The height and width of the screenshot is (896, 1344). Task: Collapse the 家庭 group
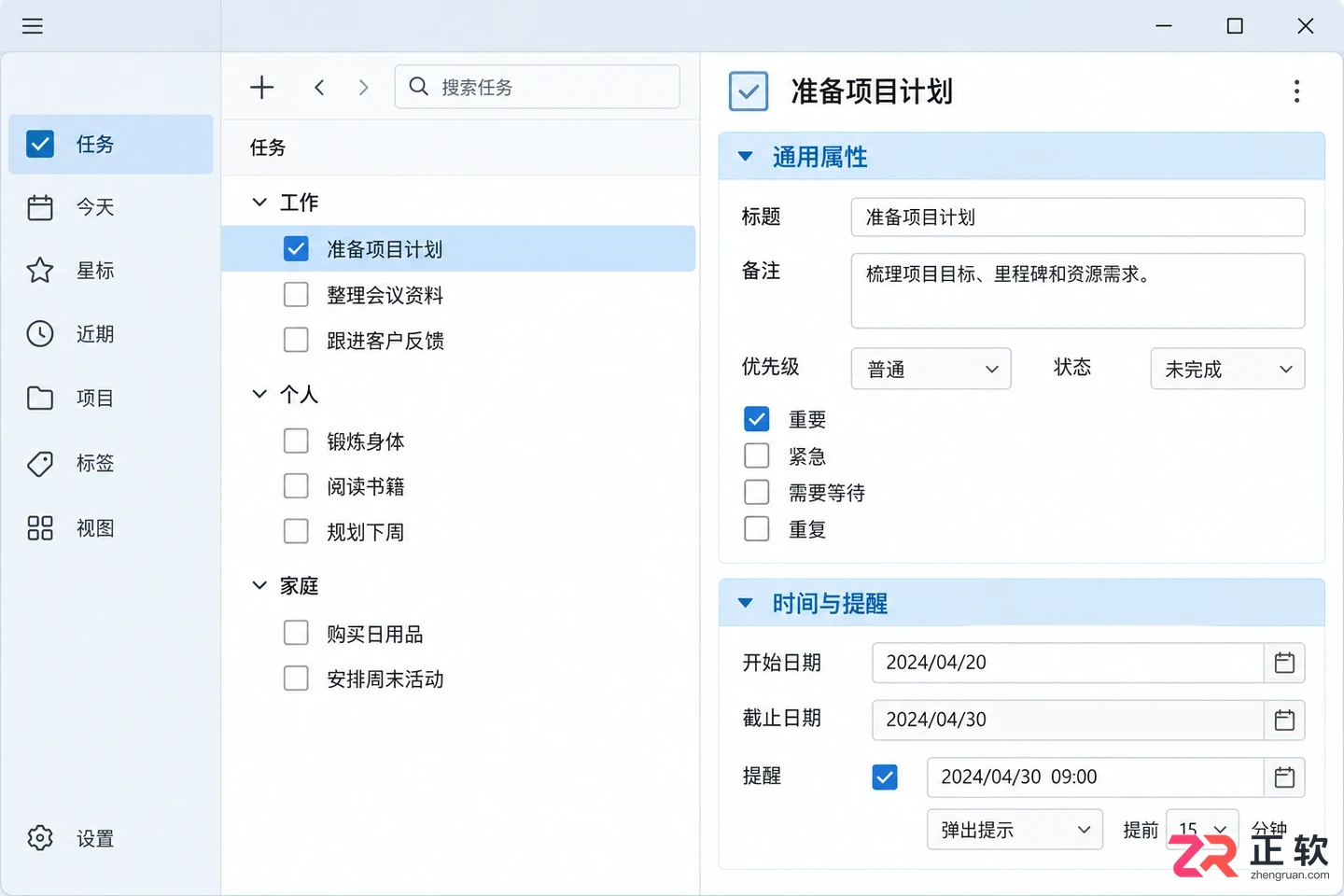coord(259,586)
